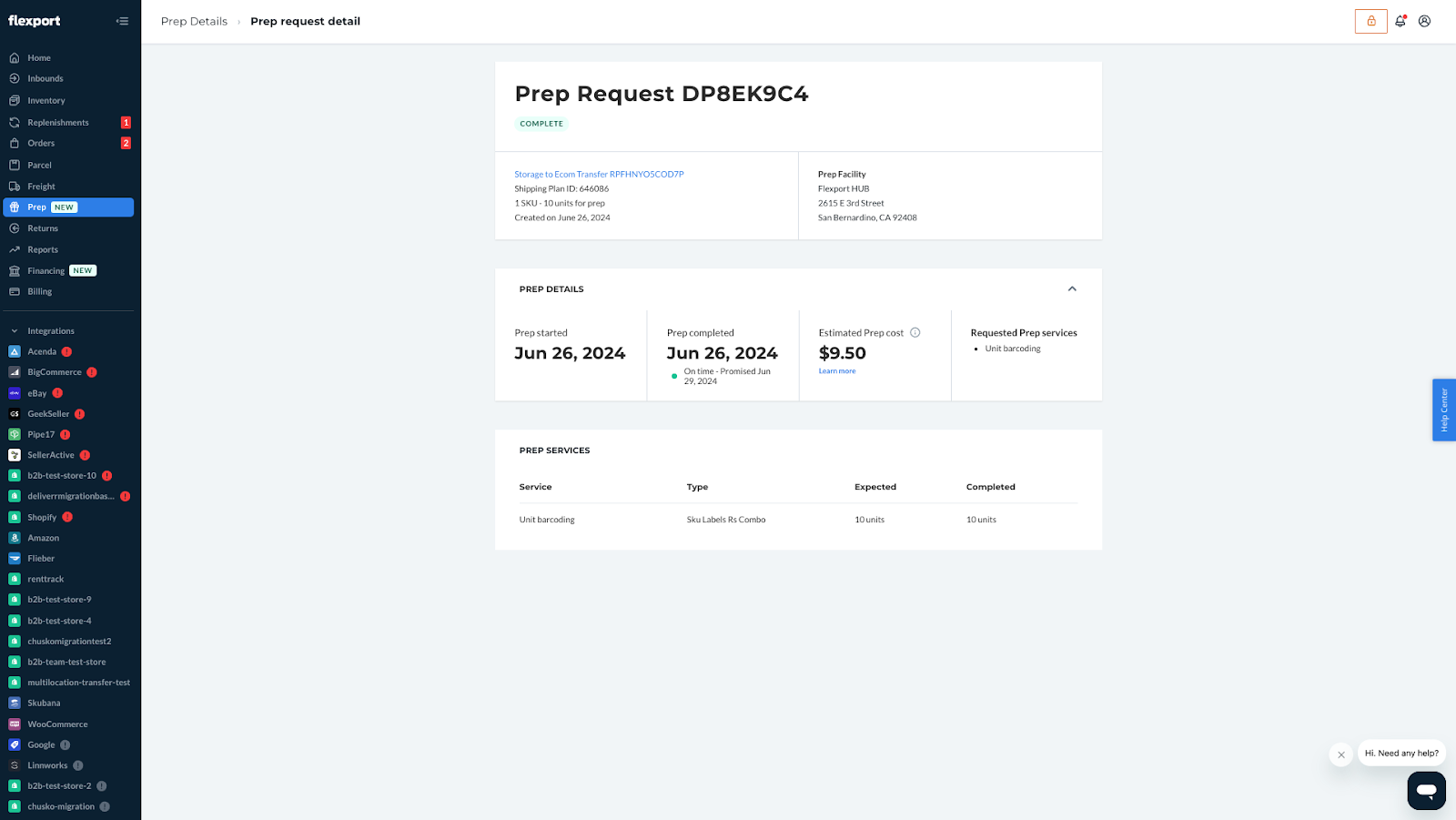1456x820 pixels.
Task: Open the Freight truck icon
Action: tap(14, 186)
